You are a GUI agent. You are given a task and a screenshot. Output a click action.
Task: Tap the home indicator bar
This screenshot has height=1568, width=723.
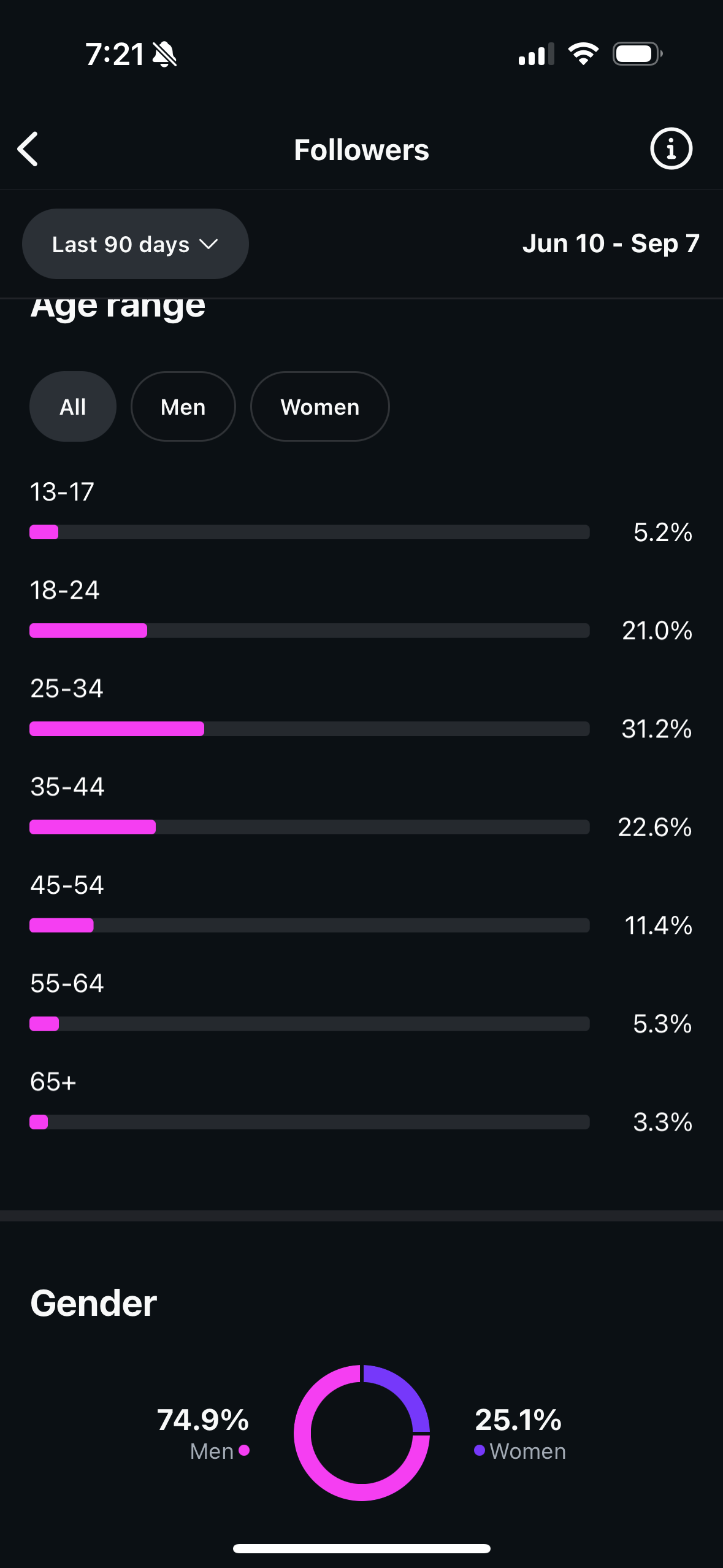362,1548
